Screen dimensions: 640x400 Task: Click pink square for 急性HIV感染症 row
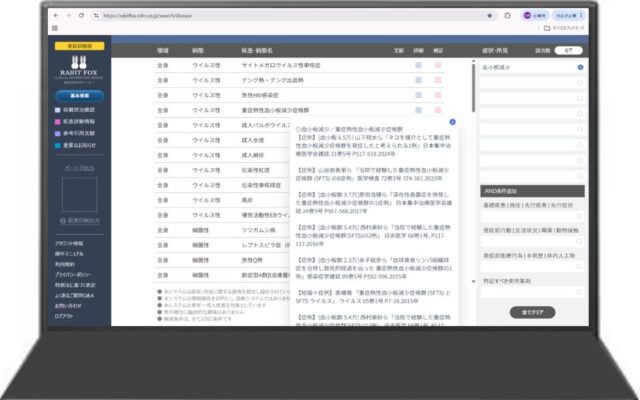[x=438, y=95]
